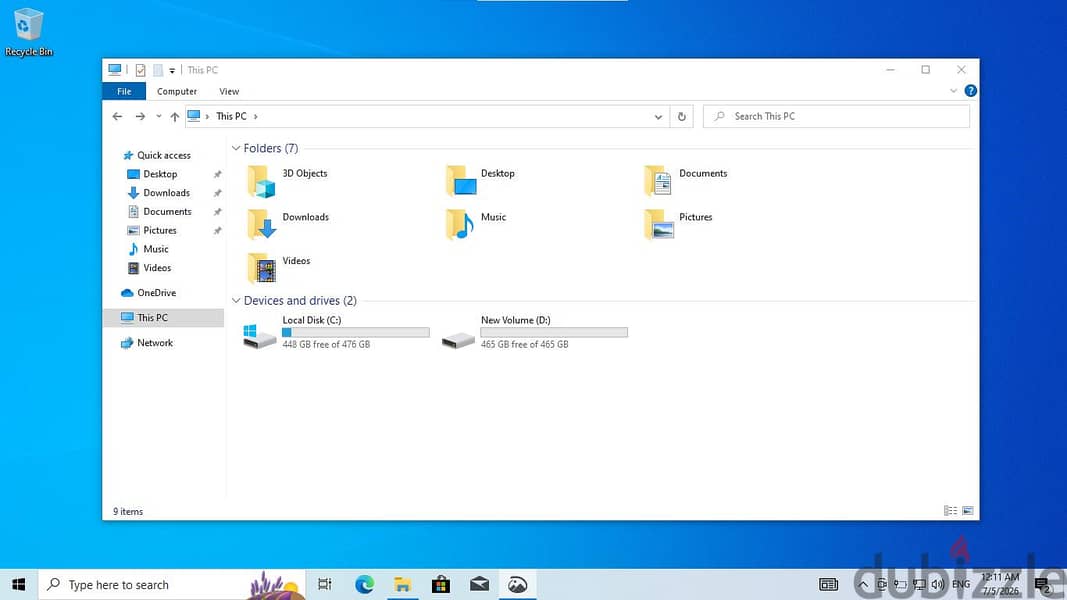Click the Search This PC field
Viewport: 1067px width, 600px height.
(836, 116)
